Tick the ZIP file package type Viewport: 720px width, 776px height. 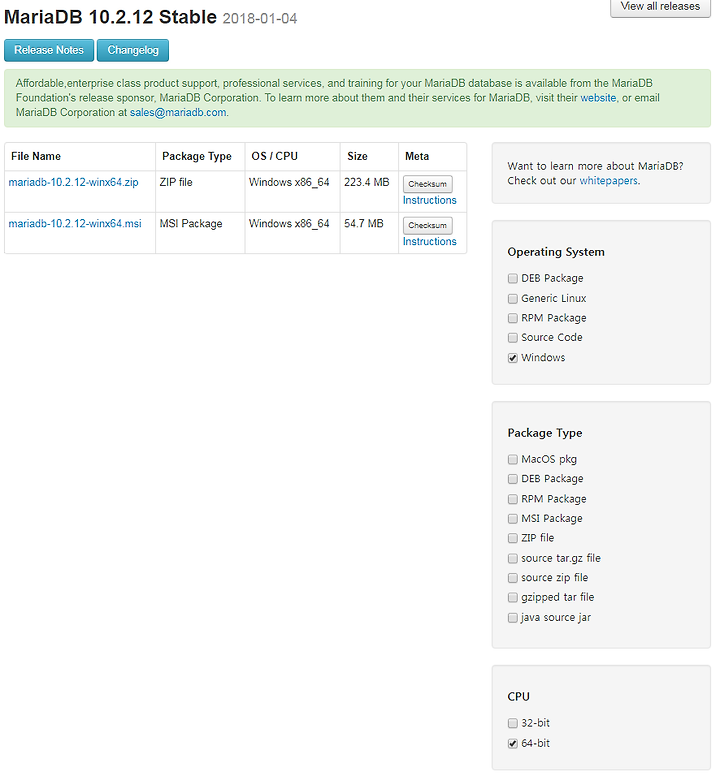coord(513,538)
